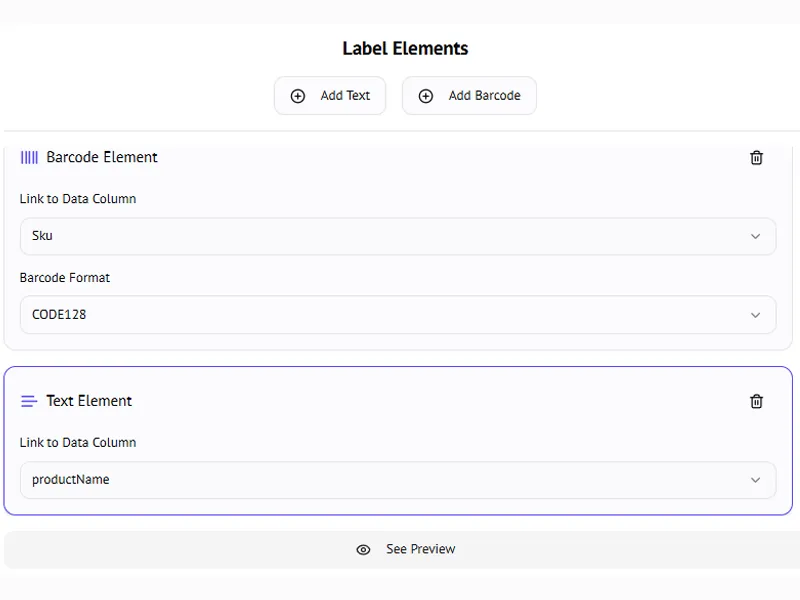This screenshot has width=800, height=600.
Task: Click the plus icon inside Add Text button
Action: tap(297, 95)
